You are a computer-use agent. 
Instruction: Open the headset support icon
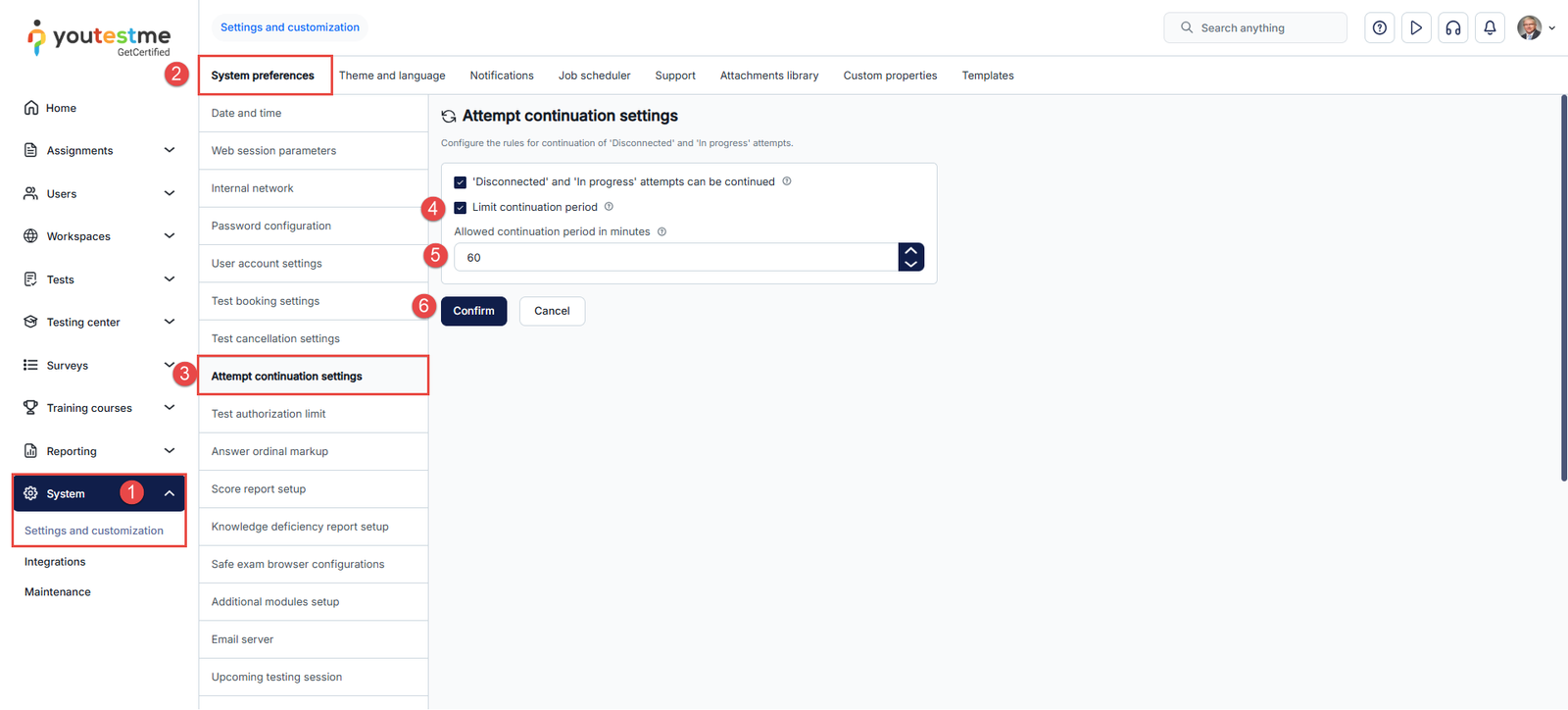pos(1453,28)
